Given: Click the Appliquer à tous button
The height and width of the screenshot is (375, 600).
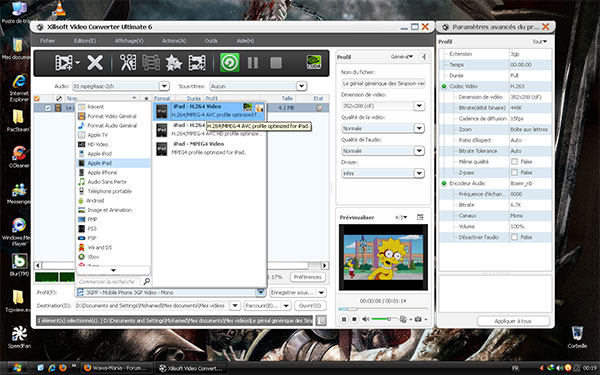Looking at the screenshot, I should click(513, 321).
